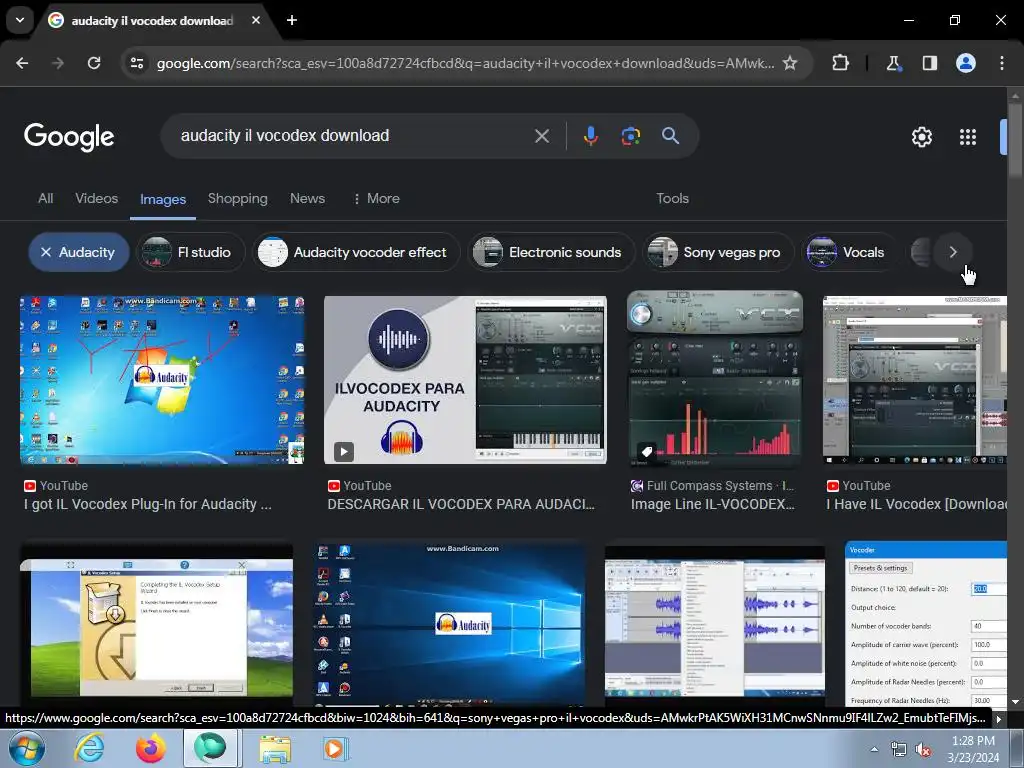Click the page vertical scrollbar thumb
The image size is (1024, 768).
point(1015,139)
